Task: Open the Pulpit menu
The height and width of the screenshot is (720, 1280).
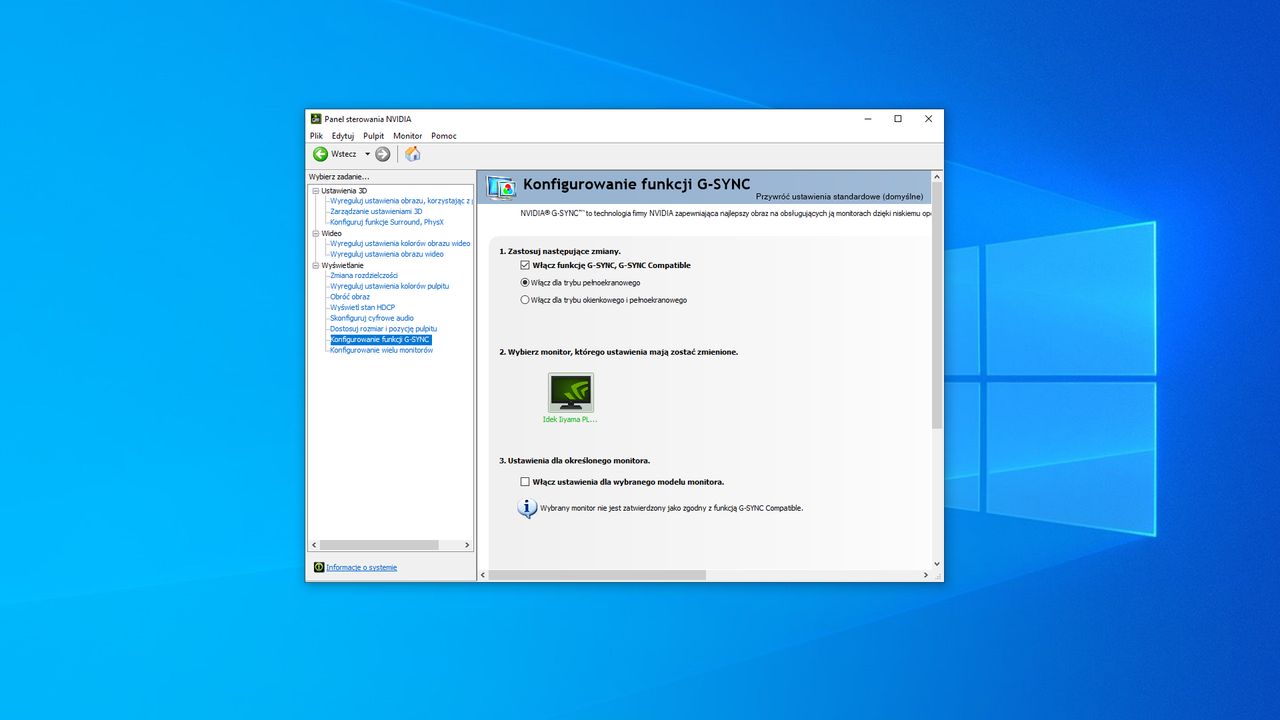Action: pyautogui.click(x=374, y=136)
